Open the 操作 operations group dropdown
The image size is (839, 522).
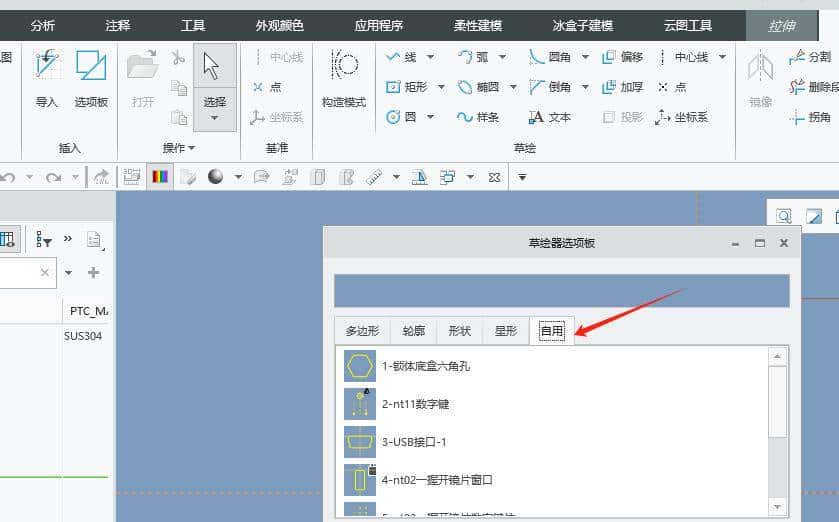[x=179, y=148]
